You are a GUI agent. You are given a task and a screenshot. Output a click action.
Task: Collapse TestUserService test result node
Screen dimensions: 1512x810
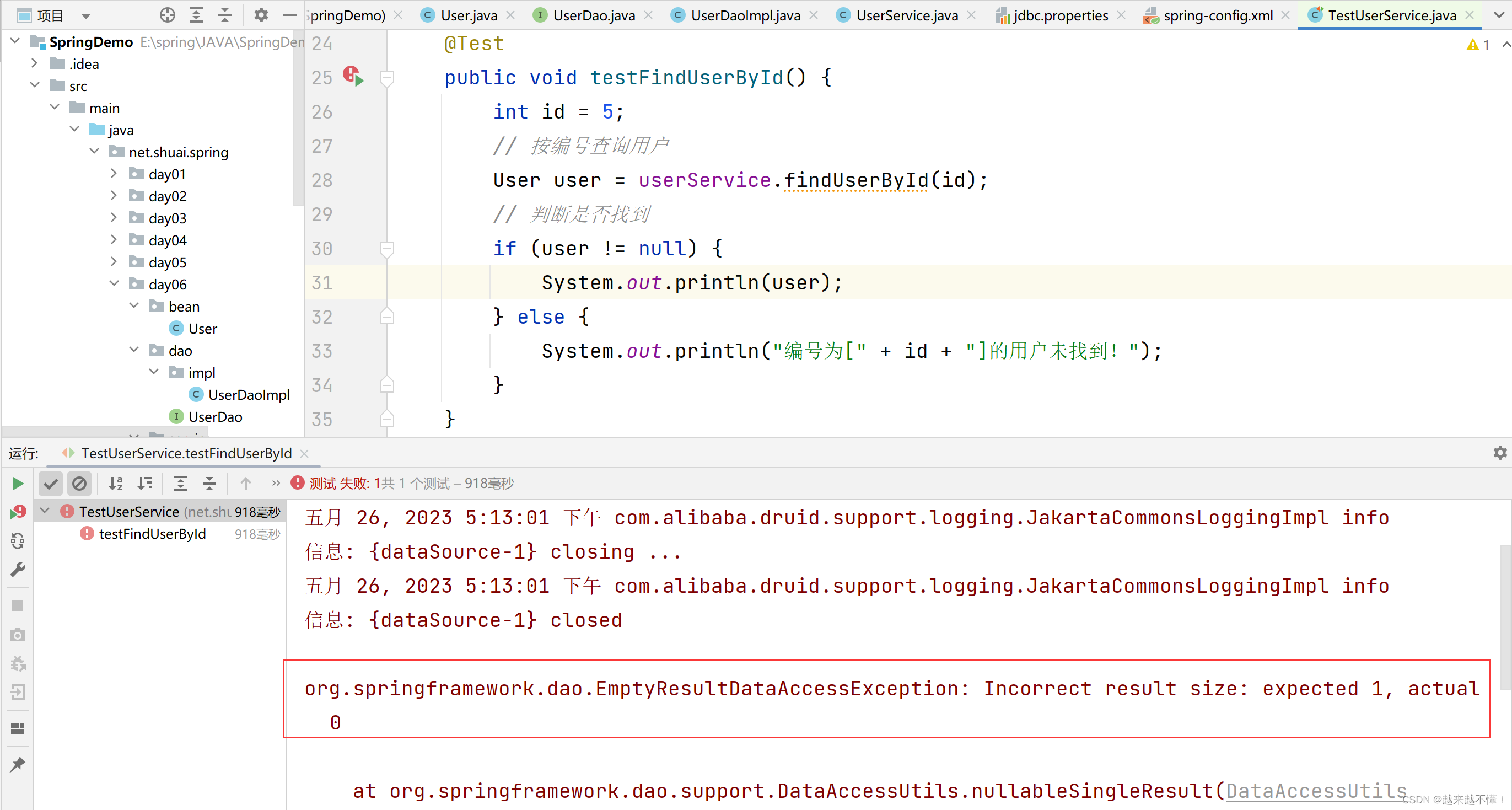45,511
